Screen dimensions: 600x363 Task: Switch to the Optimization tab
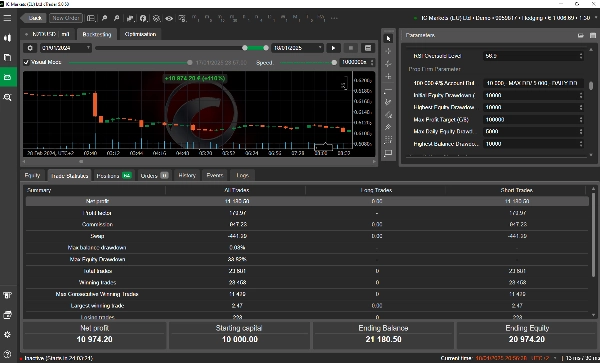coord(140,34)
